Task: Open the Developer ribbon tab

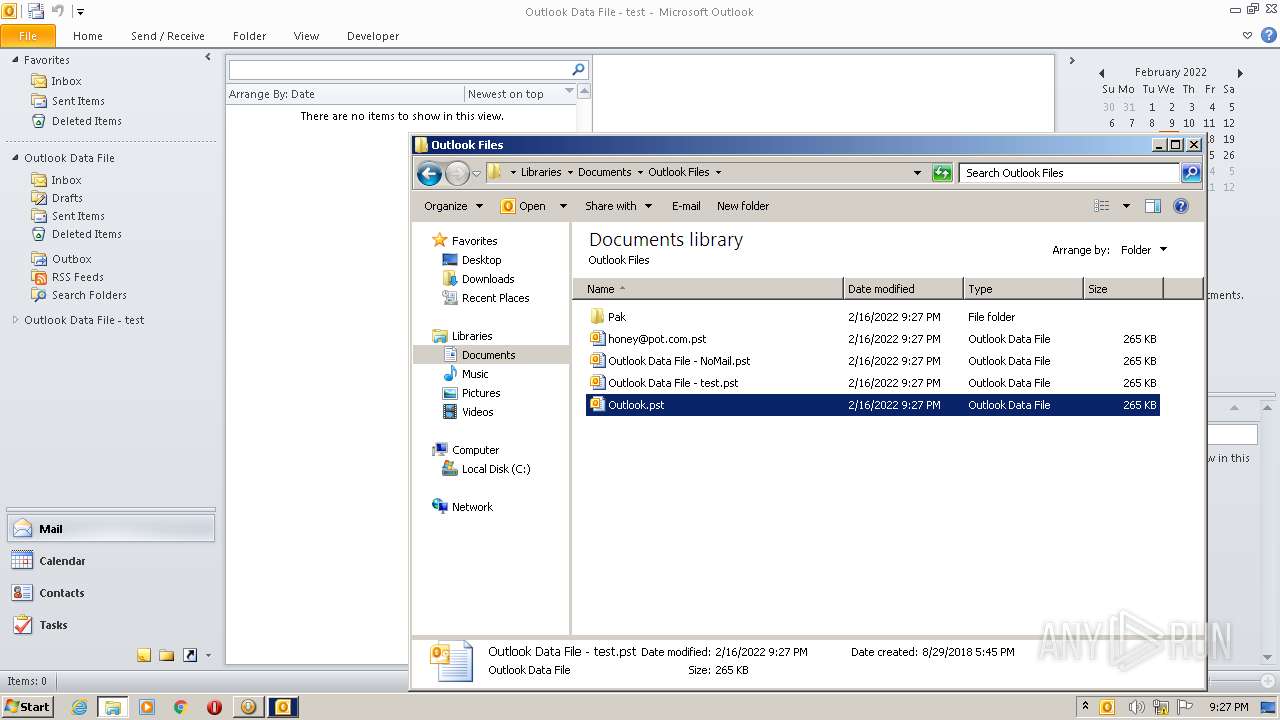Action: 373,36
